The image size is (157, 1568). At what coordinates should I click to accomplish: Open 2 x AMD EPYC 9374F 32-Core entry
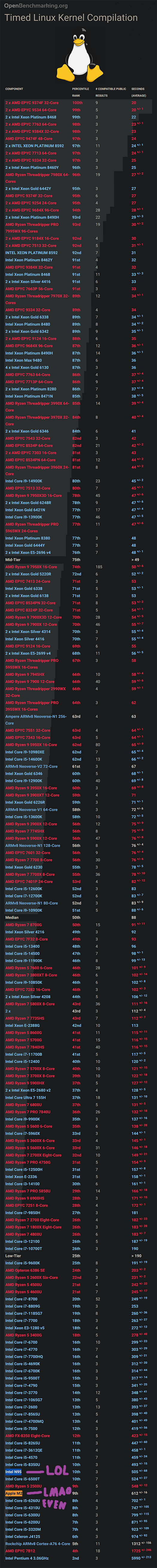(x=32, y=103)
